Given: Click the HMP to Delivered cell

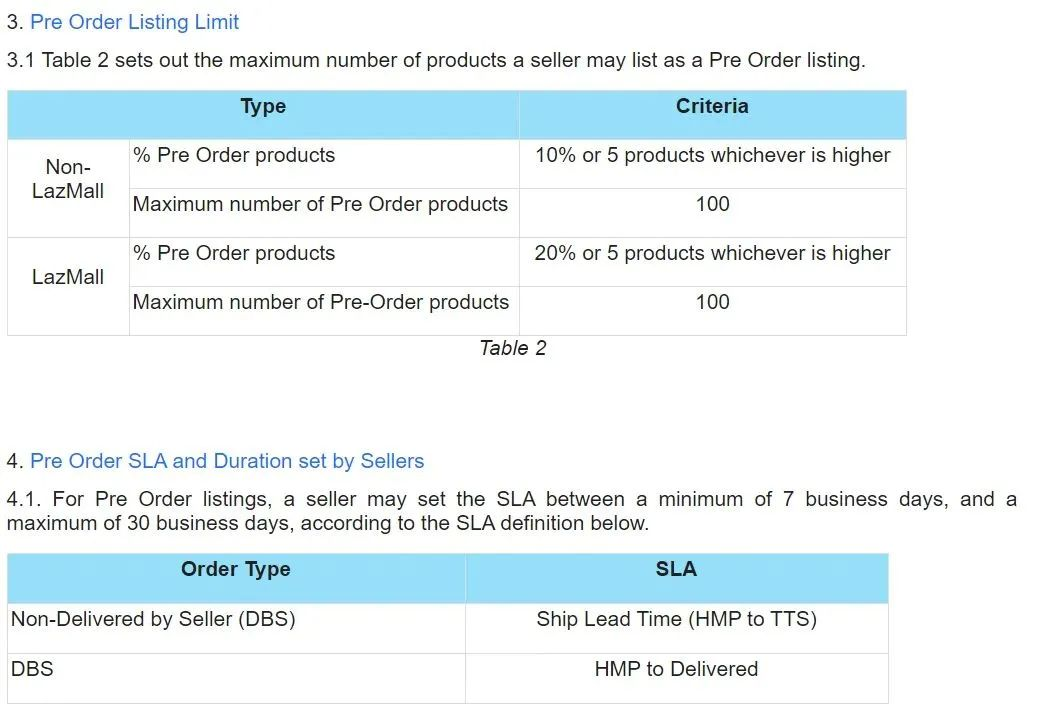Looking at the screenshot, I should (x=676, y=669).
